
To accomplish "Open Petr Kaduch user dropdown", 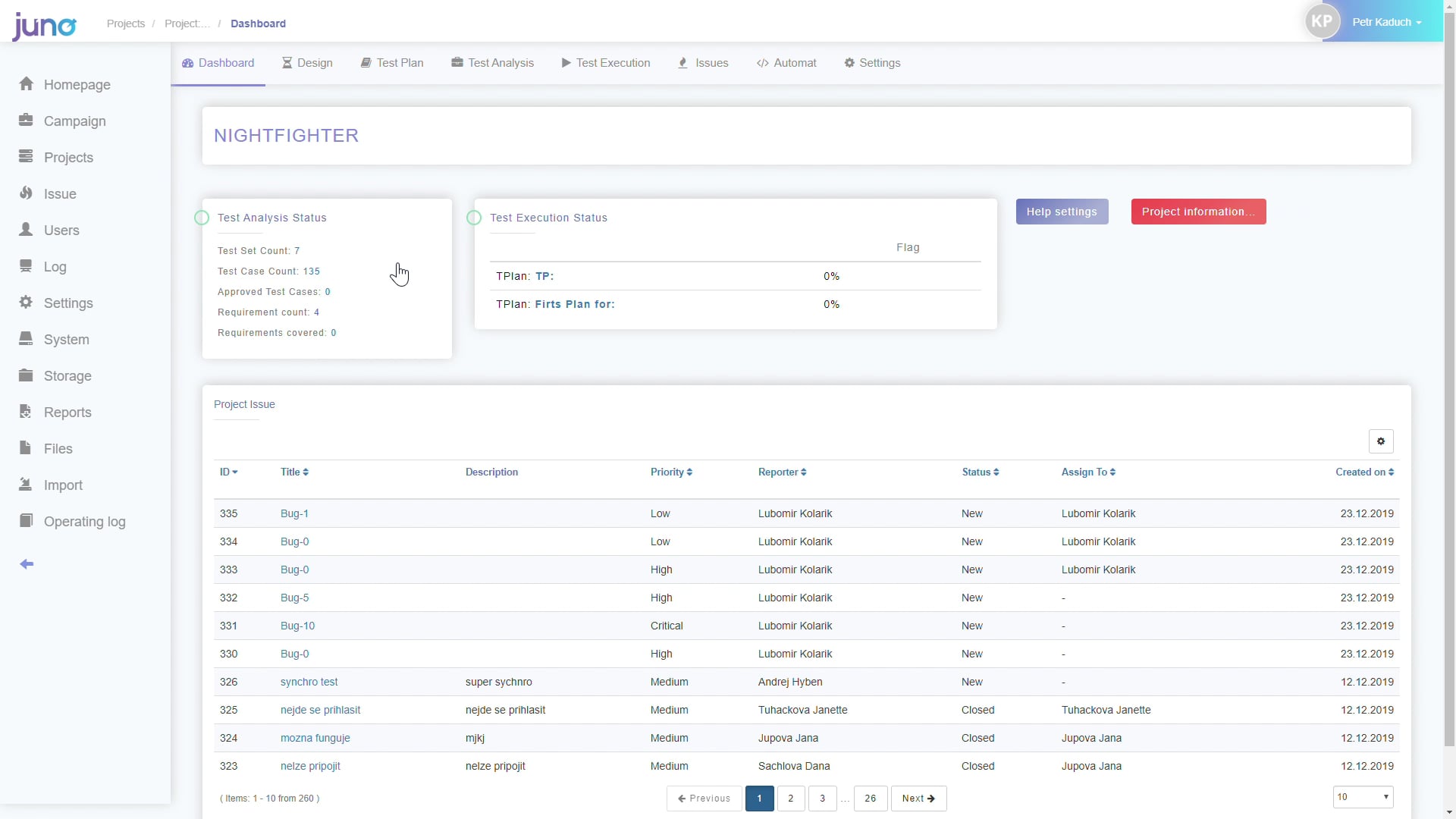I will click(1387, 23).
